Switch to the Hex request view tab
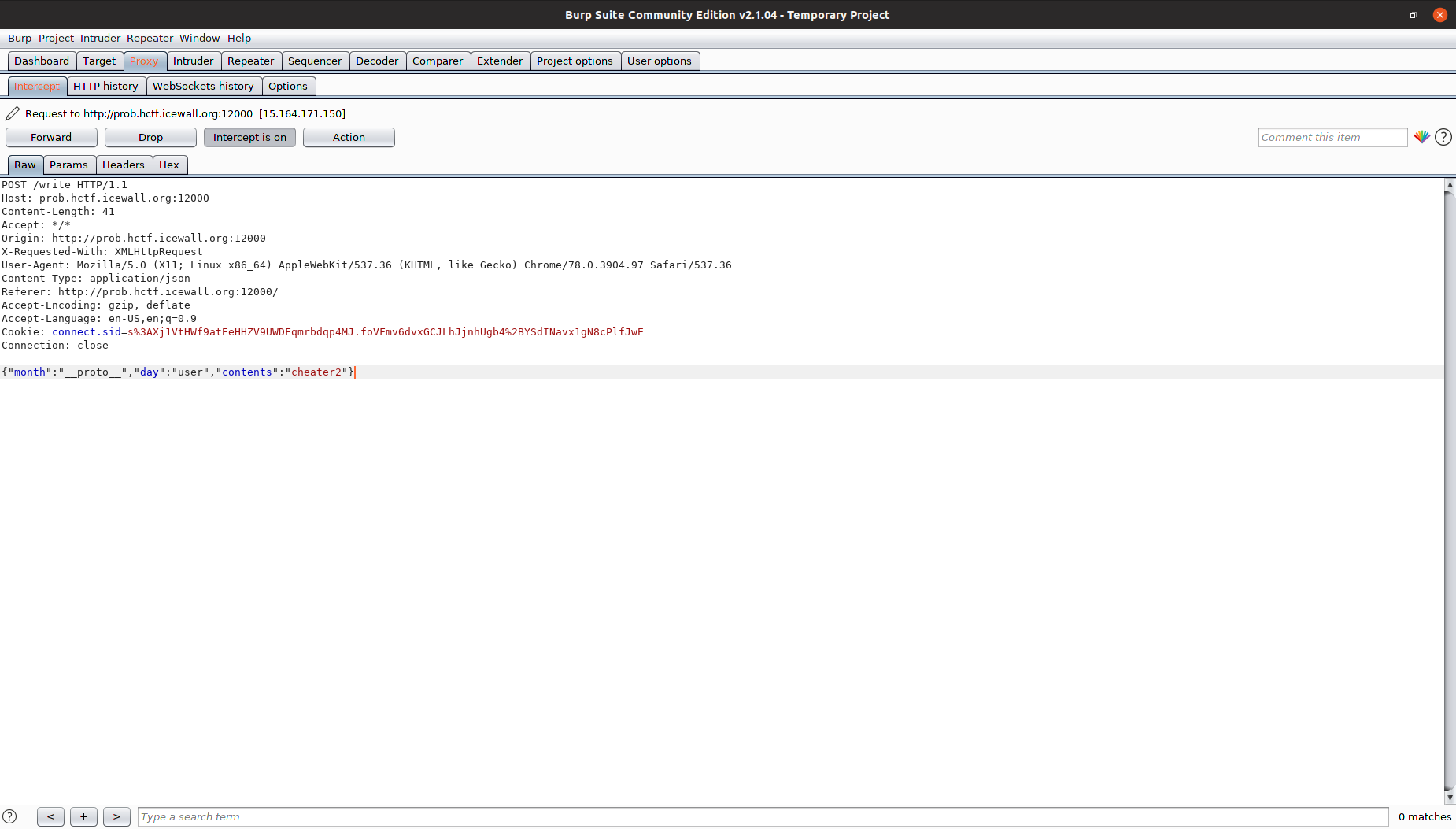Image resolution: width=1456 pixels, height=829 pixels. tap(169, 165)
